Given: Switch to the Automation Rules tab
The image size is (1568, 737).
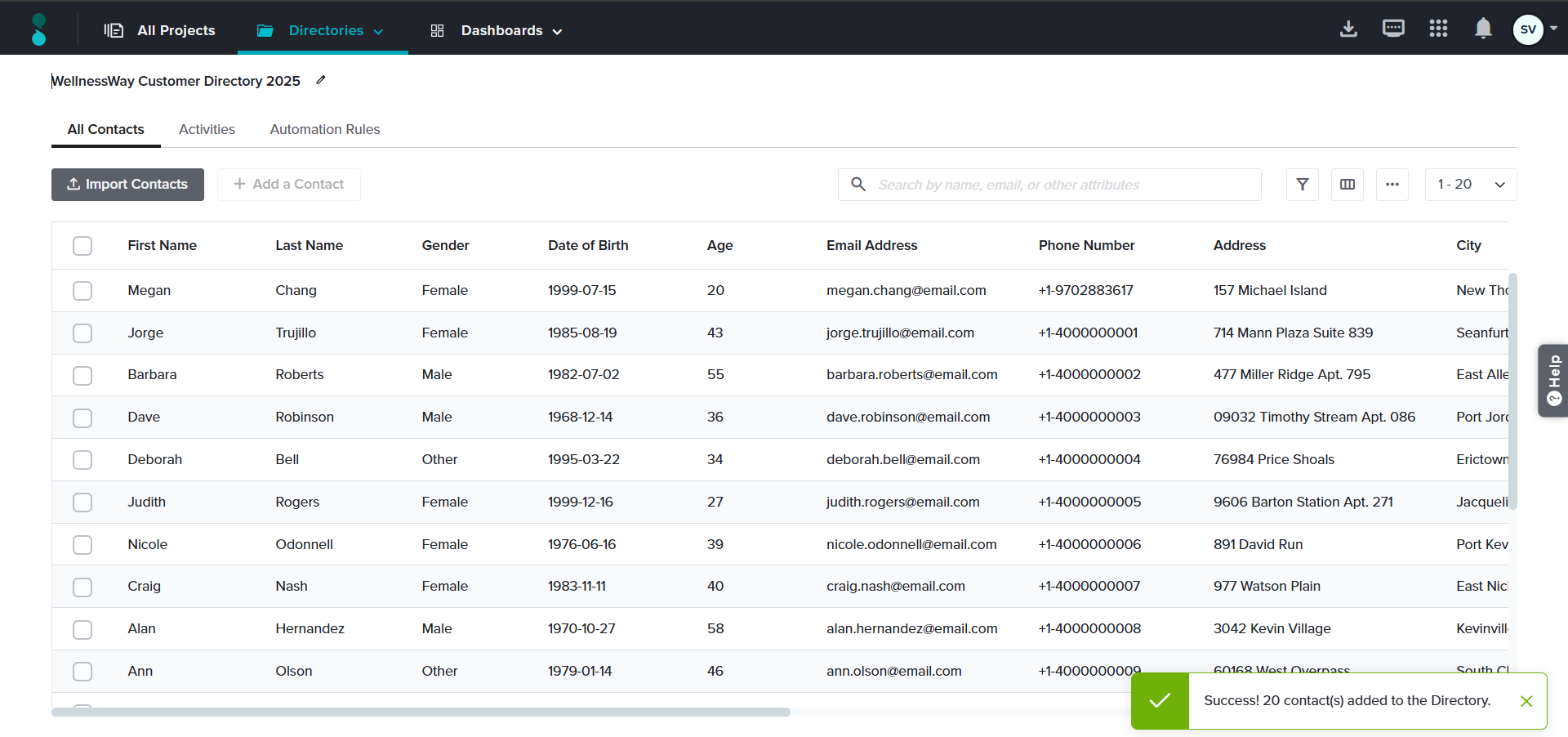Looking at the screenshot, I should coord(325,129).
